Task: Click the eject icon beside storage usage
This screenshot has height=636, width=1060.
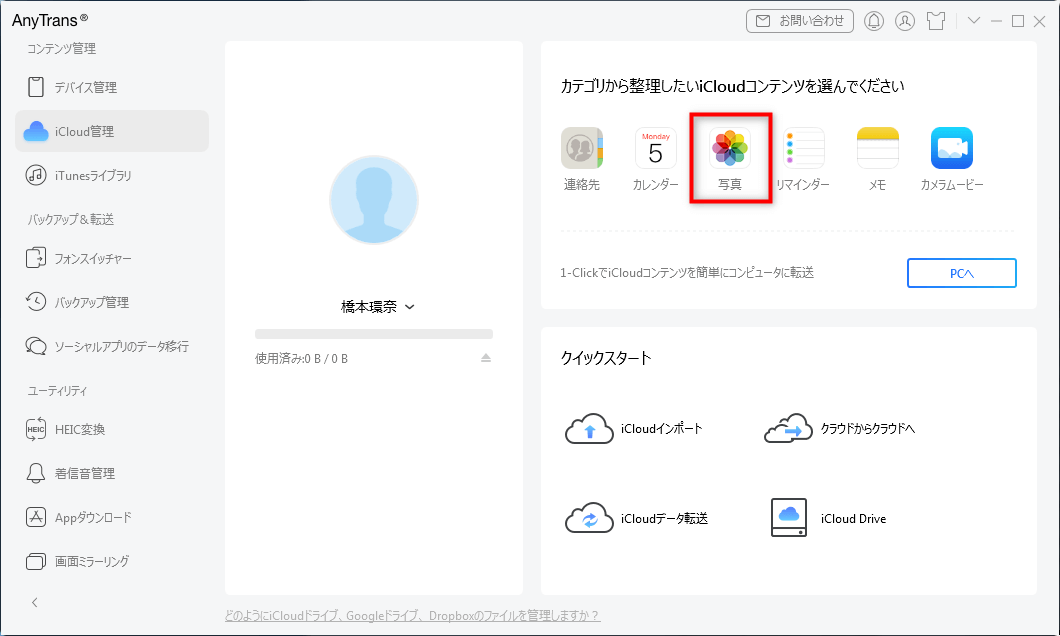Action: coord(486,358)
